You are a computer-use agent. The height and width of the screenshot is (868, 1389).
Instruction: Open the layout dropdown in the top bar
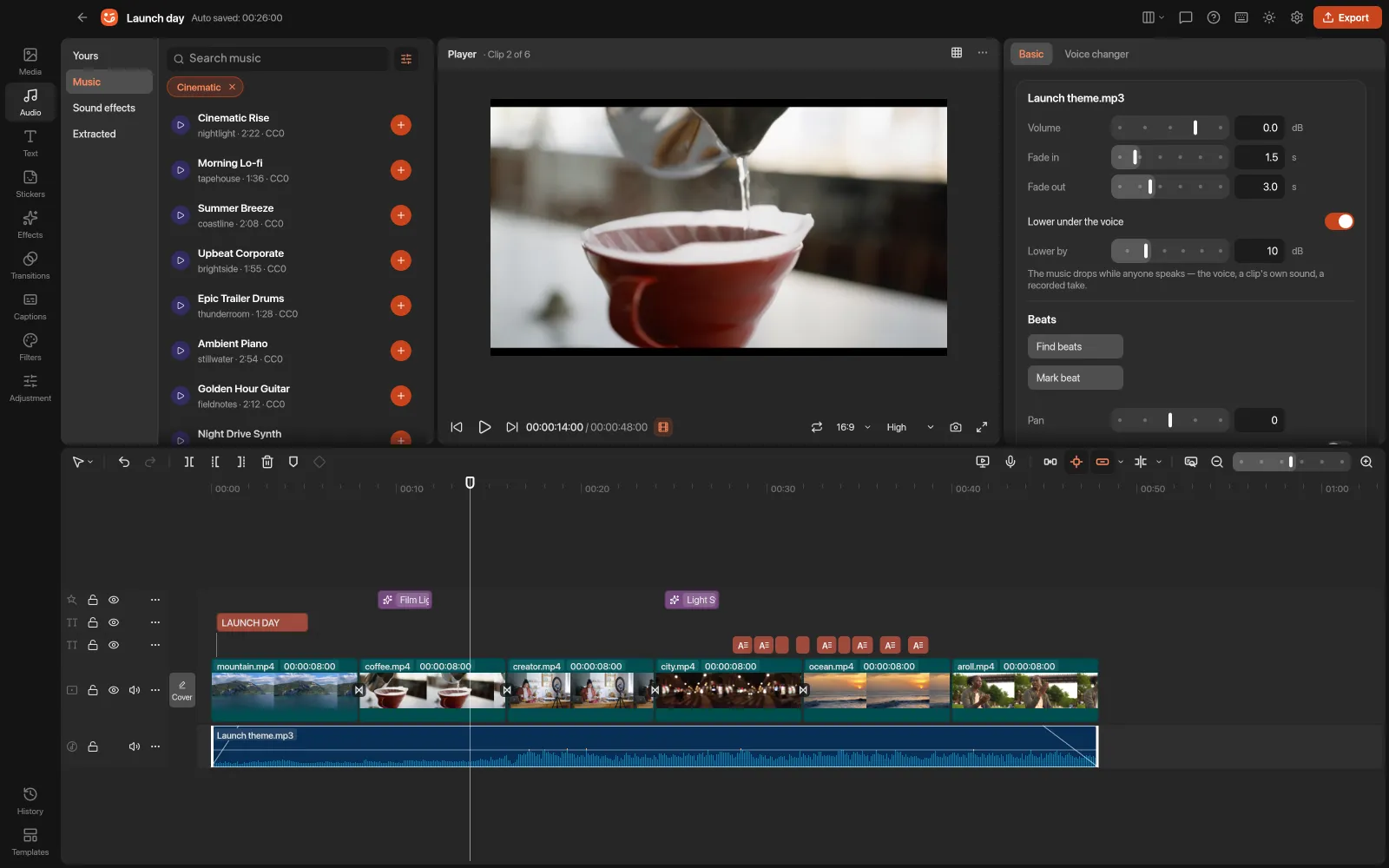pos(1154,17)
